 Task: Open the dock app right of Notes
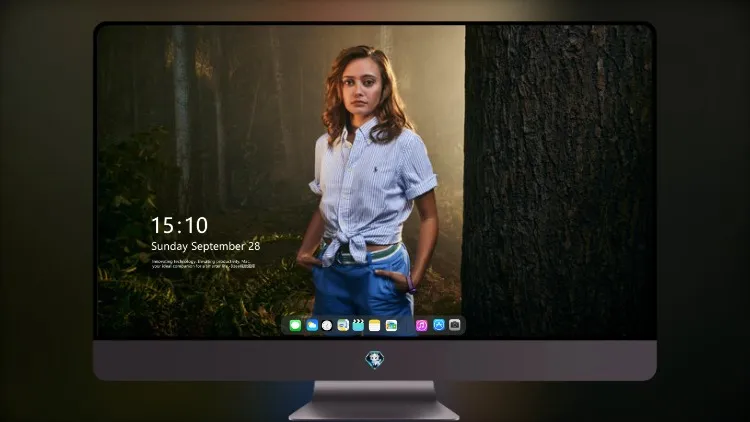pyautogui.click(x=391, y=325)
